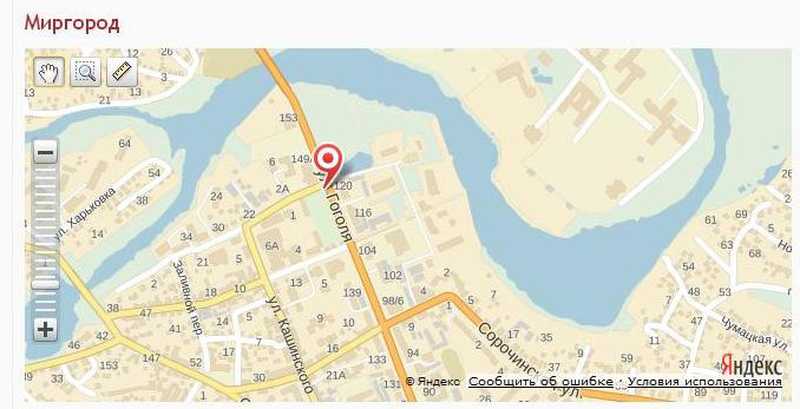Click the © Яндекс copyright text
800x409 pixels.
(x=433, y=381)
